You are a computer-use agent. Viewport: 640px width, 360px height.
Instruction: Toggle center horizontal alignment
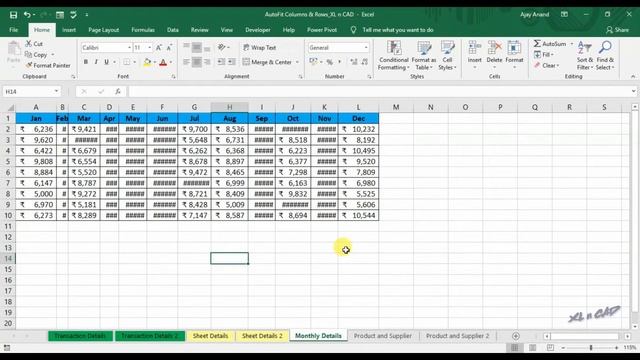(x=197, y=62)
